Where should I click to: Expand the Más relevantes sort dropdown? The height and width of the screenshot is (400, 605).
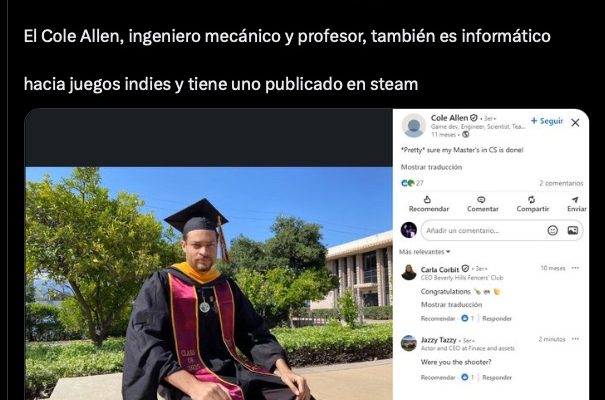424,252
